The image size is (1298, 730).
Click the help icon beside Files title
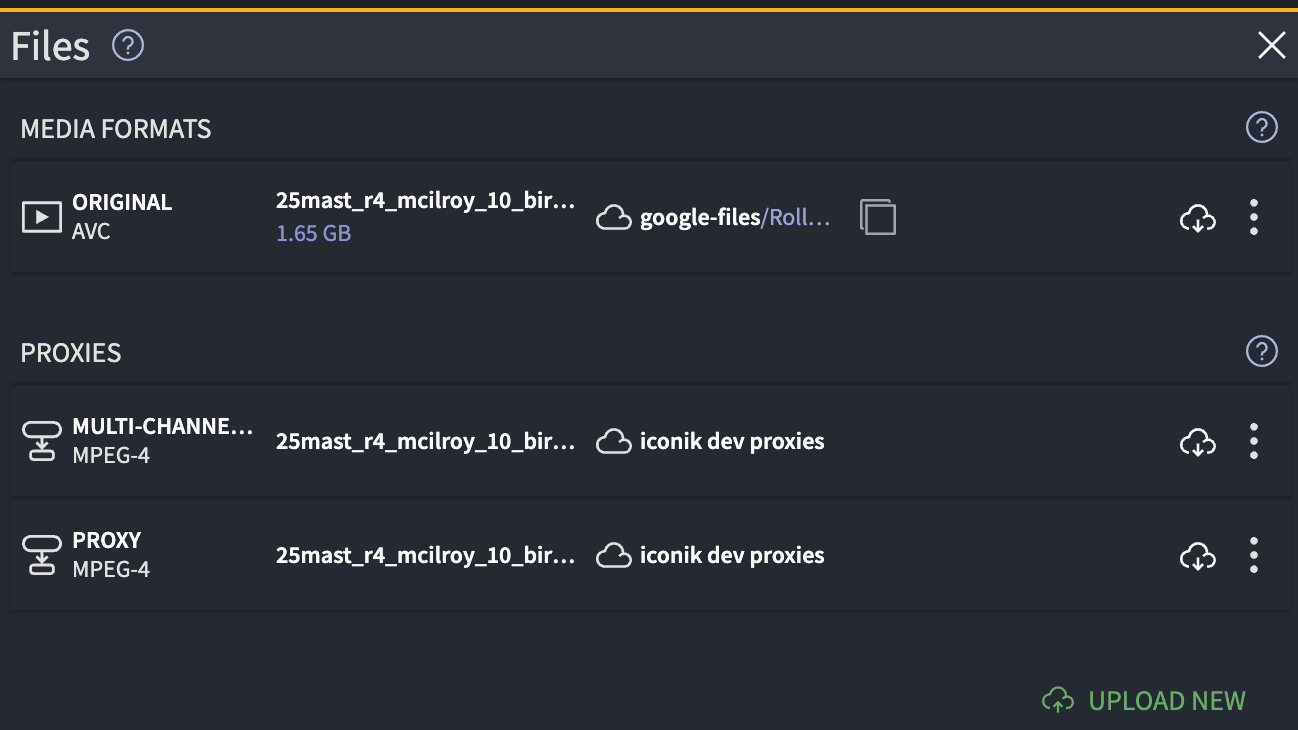(x=128, y=45)
